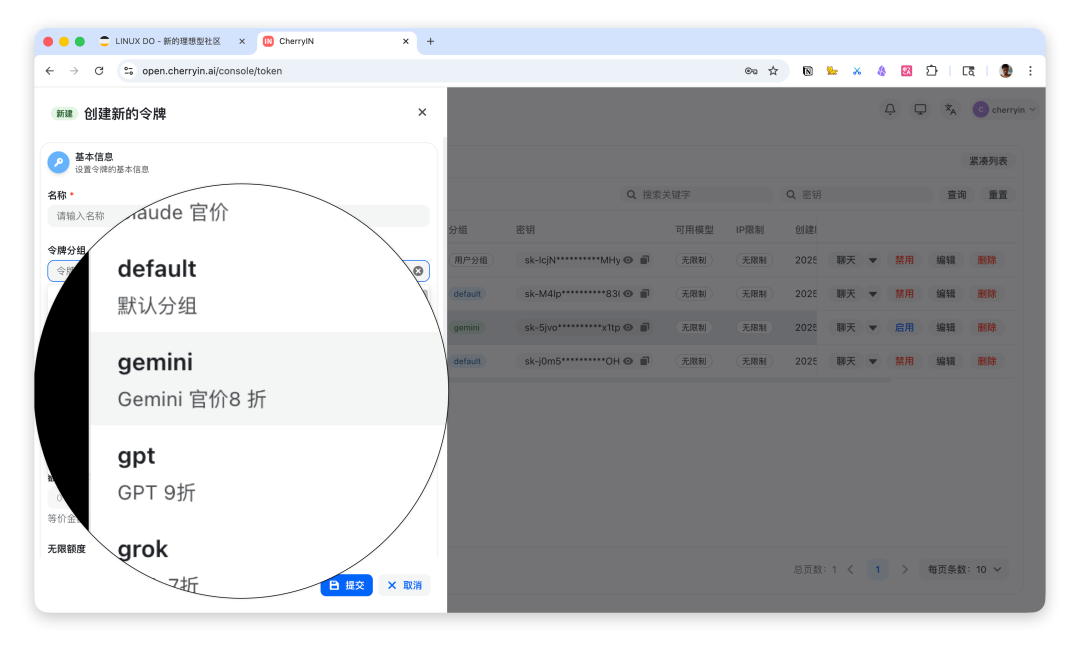This screenshot has height=654, width=1080.
Task: Open 聊天 for the sk-M4lp row
Action: coord(846,294)
